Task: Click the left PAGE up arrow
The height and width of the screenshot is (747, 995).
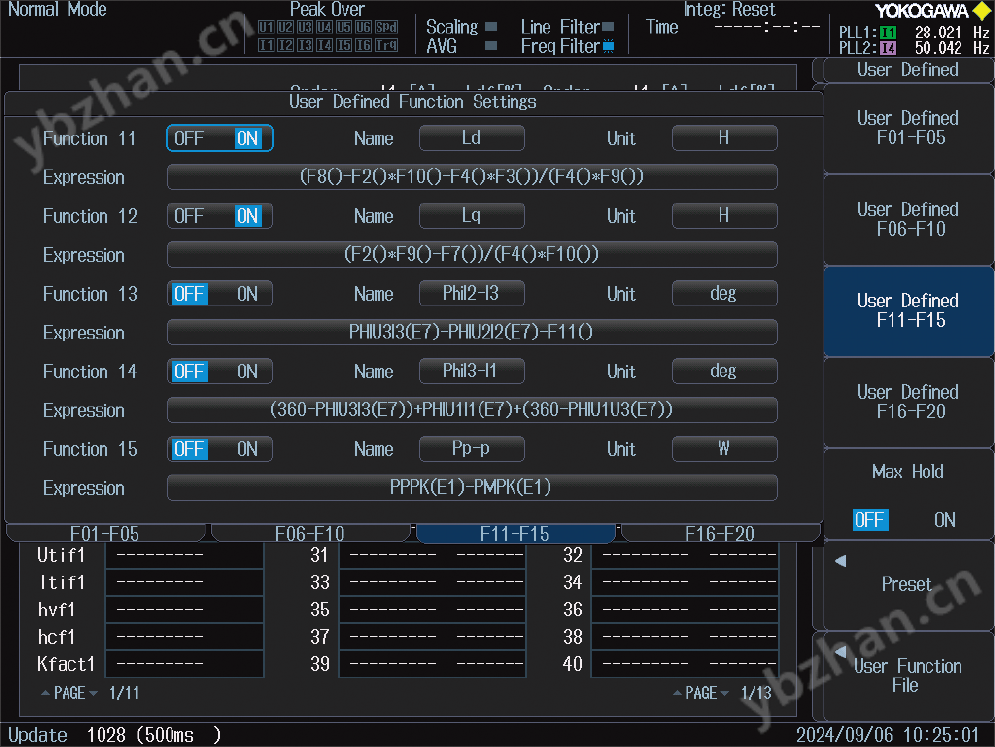Action: click(x=48, y=692)
